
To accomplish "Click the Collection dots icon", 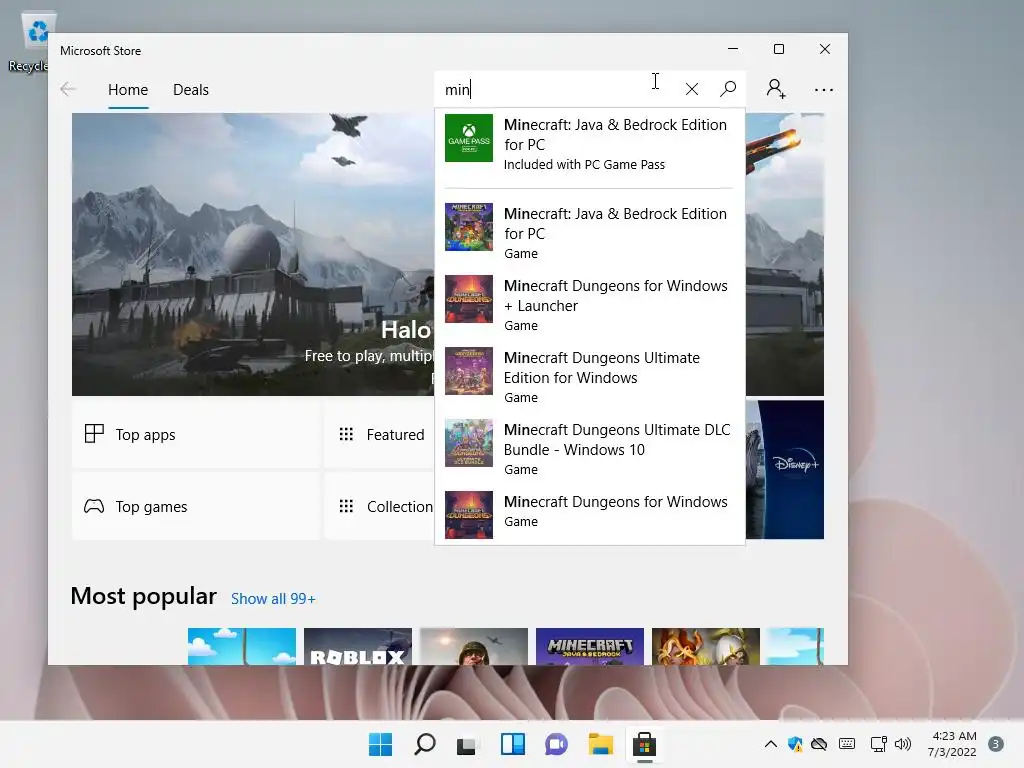I will point(346,506).
